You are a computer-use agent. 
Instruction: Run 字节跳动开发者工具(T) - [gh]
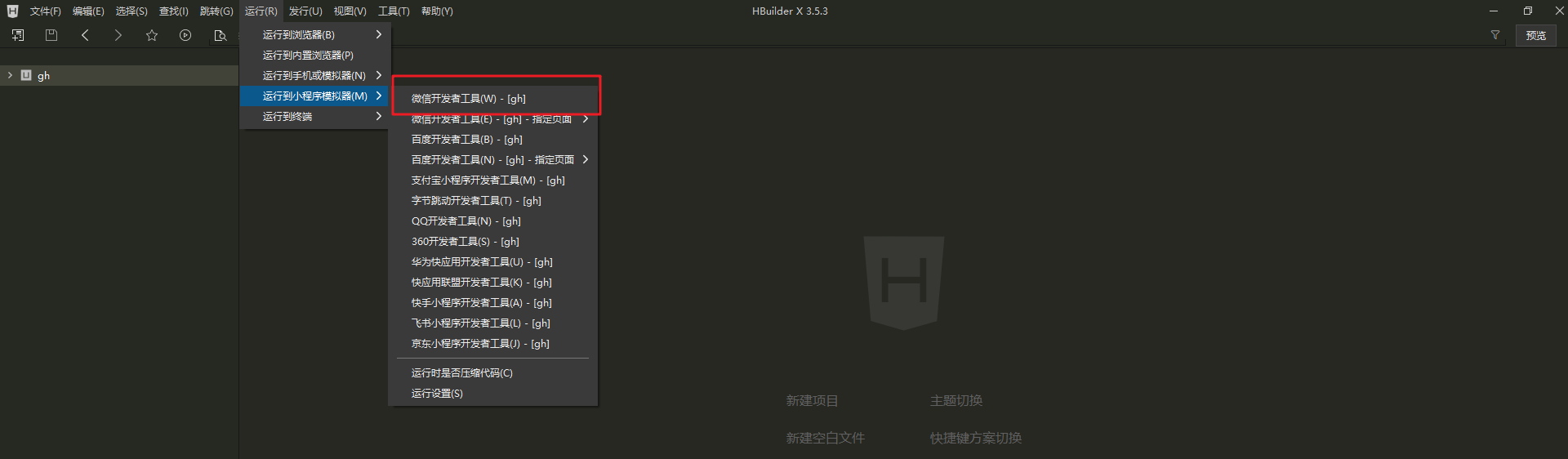pos(495,200)
